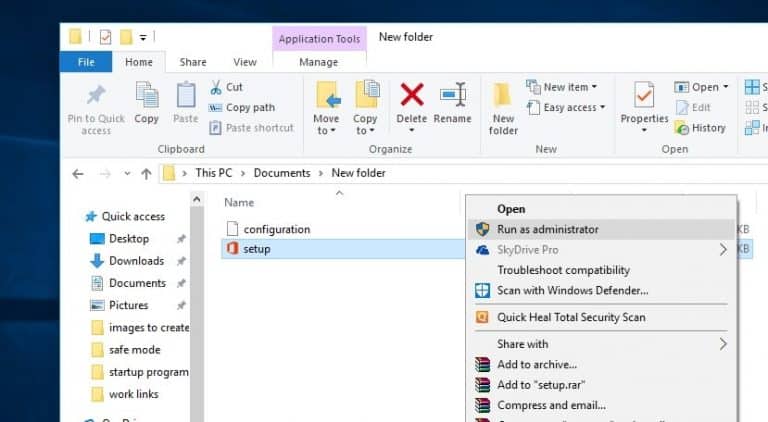Open the Copy to dropdown

point(366,131)
